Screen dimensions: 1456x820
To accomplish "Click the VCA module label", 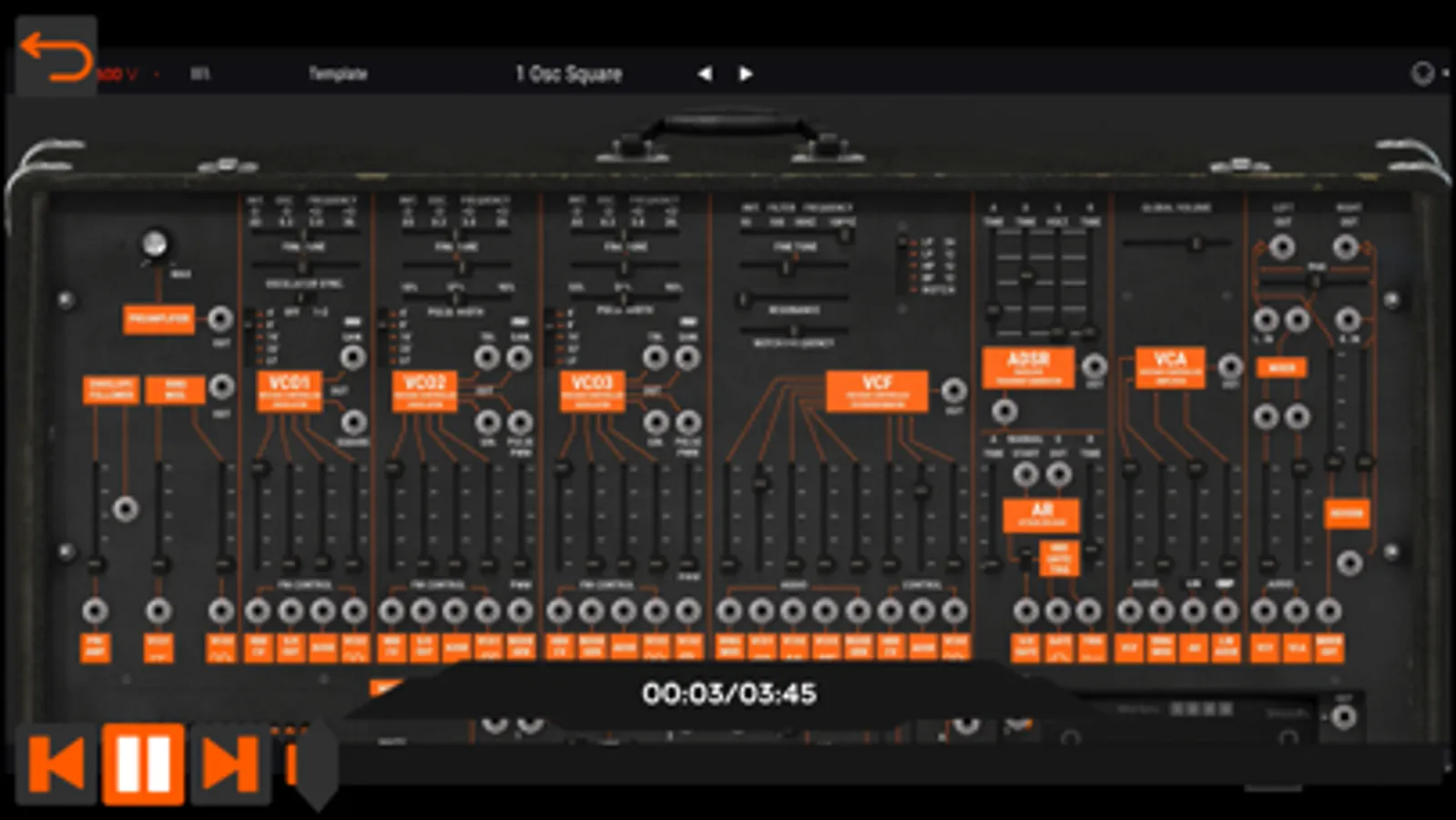I will pyautogui.click(x=1170, y=367).
